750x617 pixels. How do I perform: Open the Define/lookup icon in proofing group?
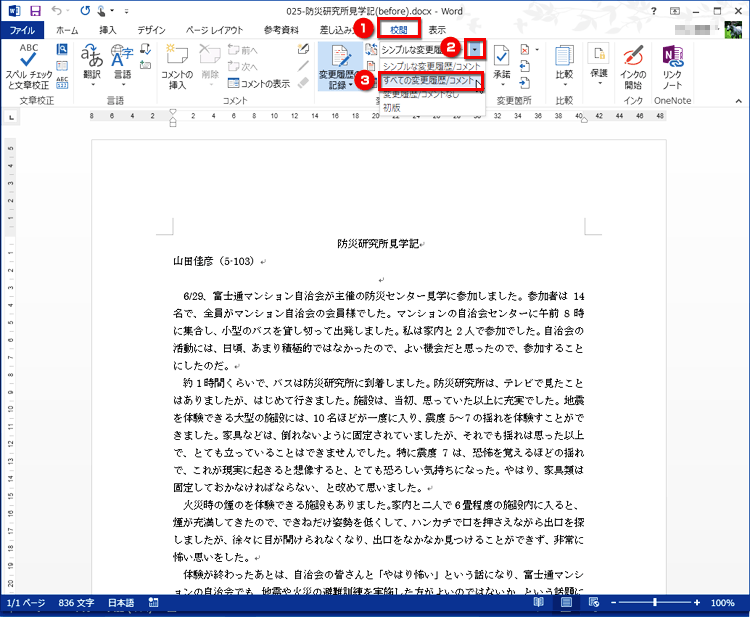62,49
